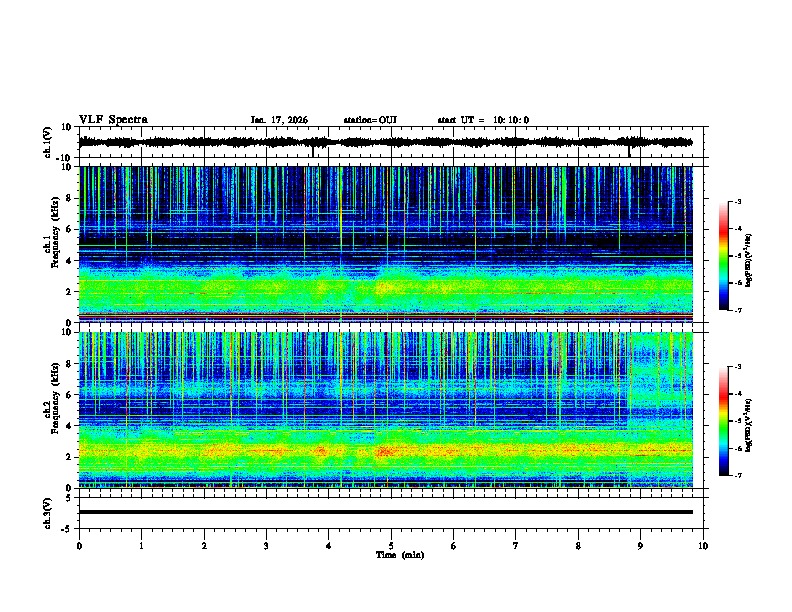Click the ch.2 color scale's log(PSD) label
The width and height of the screenshot is (792, 612).
pos(748,425)
